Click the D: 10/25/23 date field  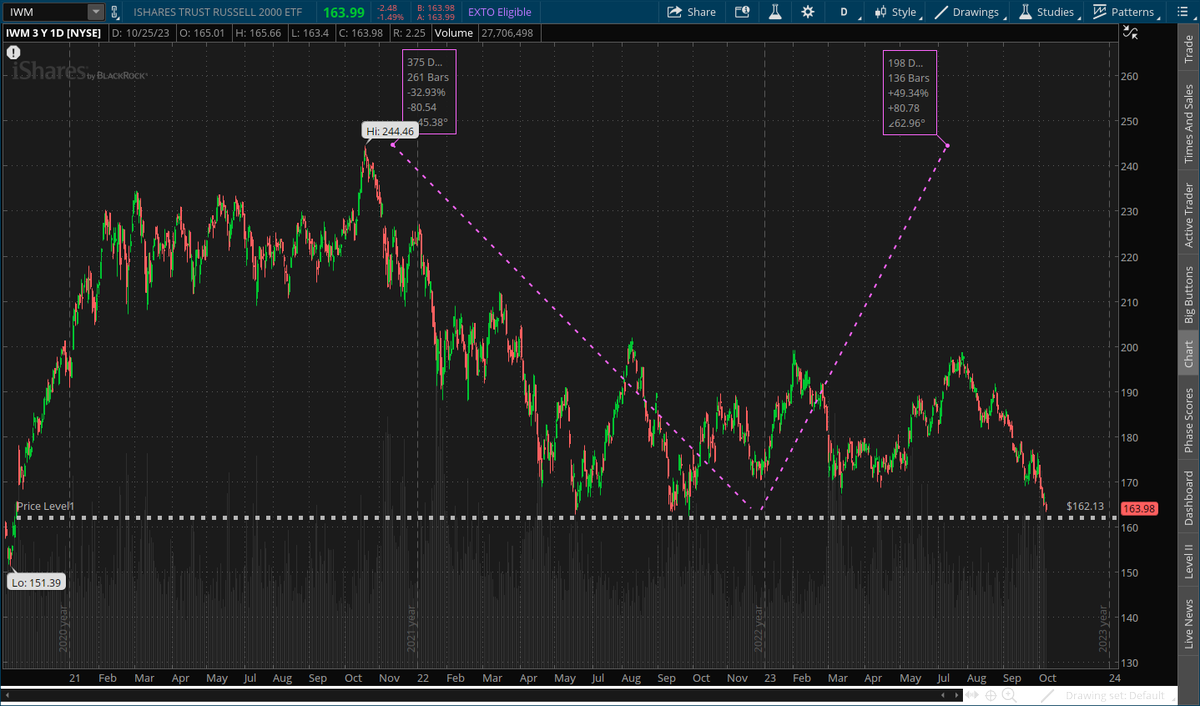(x=140, y=32)
